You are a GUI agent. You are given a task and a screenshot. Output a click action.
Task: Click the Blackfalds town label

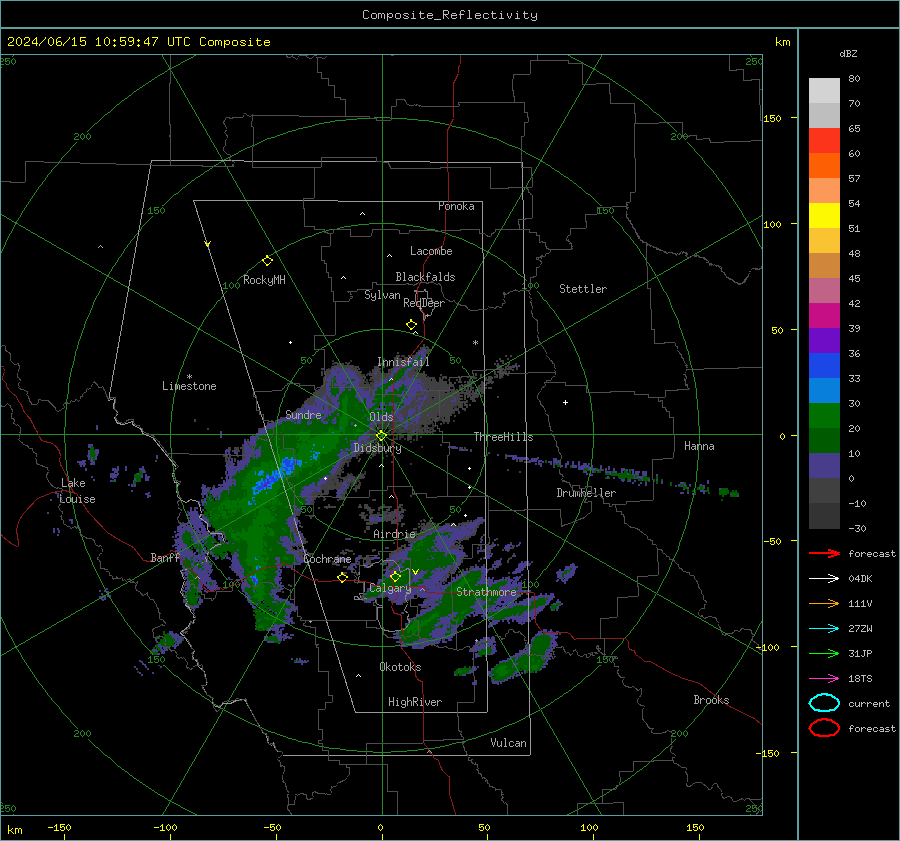click(x=425, y=277)
